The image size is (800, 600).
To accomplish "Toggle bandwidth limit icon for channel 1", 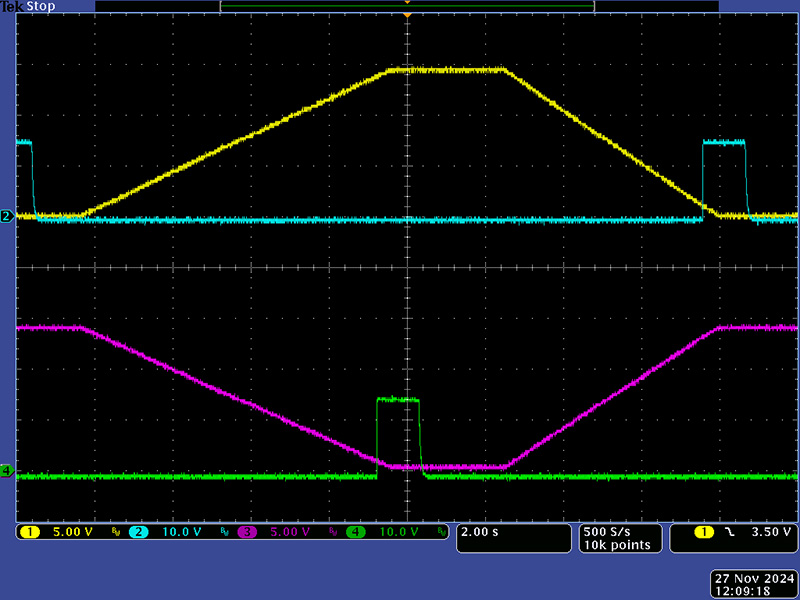I will (115, 533).
